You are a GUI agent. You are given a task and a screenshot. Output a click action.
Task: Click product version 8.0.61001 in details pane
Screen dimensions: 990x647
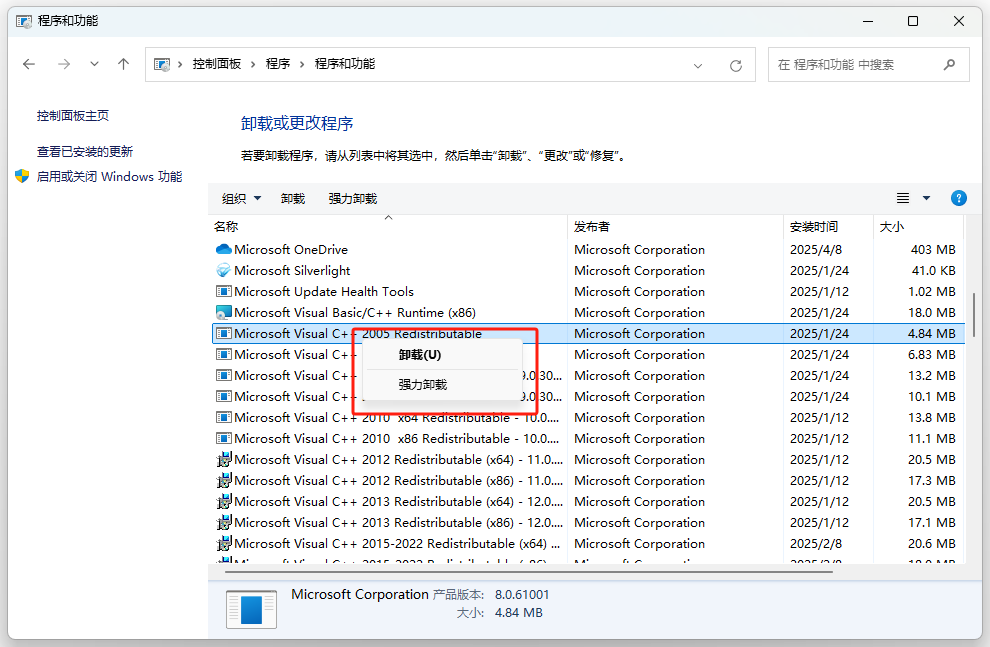(x=522, y=595)
